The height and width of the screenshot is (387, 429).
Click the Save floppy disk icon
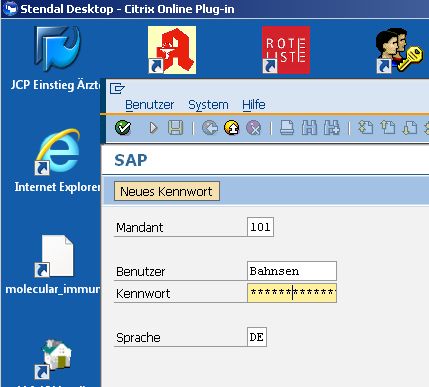pos(176,128)
